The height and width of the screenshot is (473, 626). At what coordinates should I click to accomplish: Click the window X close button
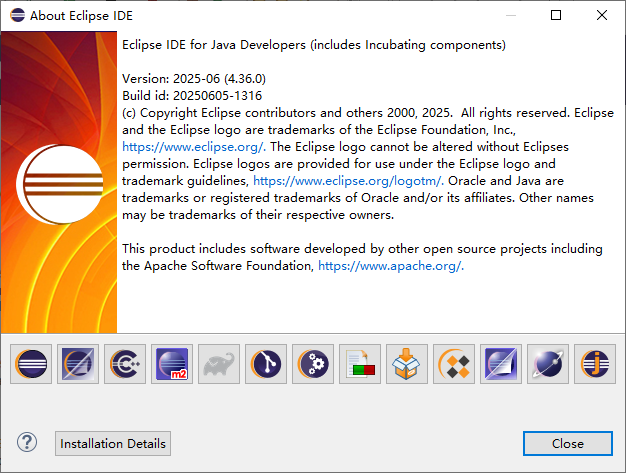pos(602,15)
